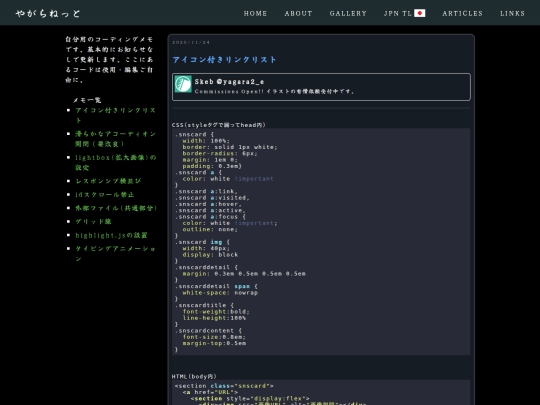The height and width of the screenshot is (405, 540).
Task: Click the outline: none code line
Action: coord(210,229)
